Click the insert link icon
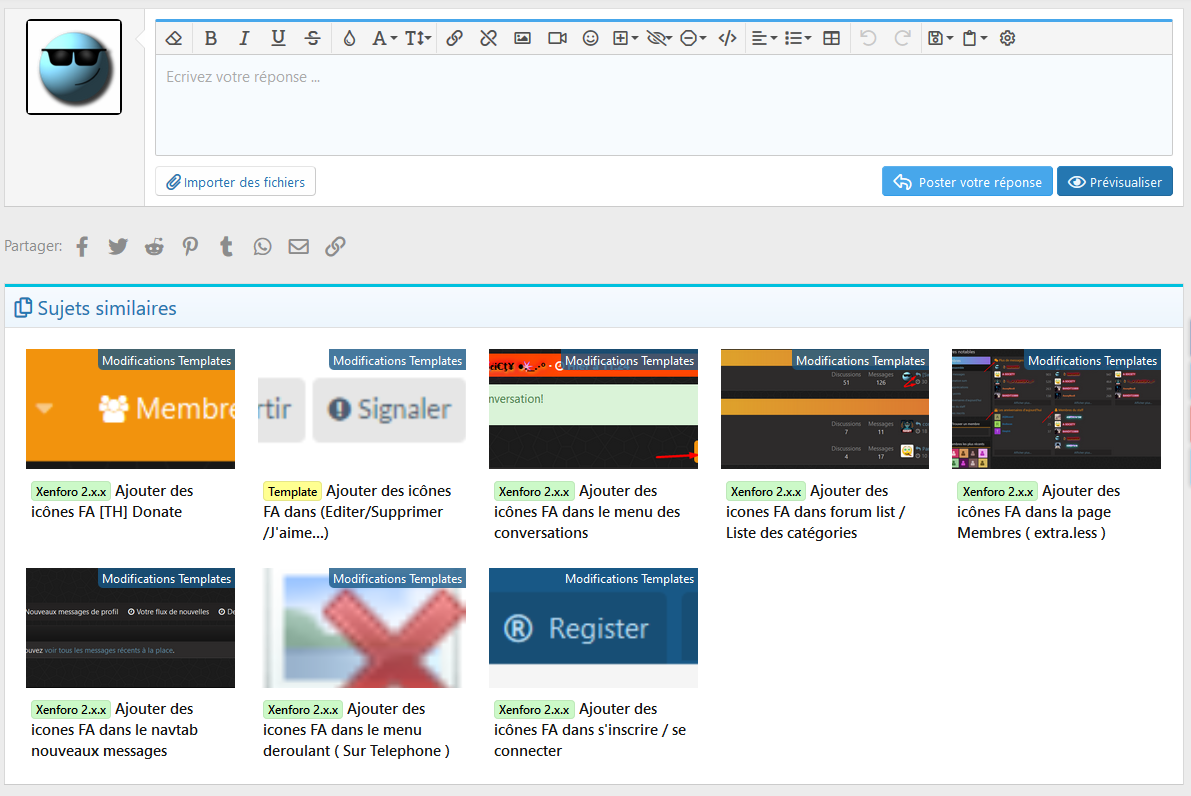This screenshot has height=796, width=1191. tap(454, 38)
